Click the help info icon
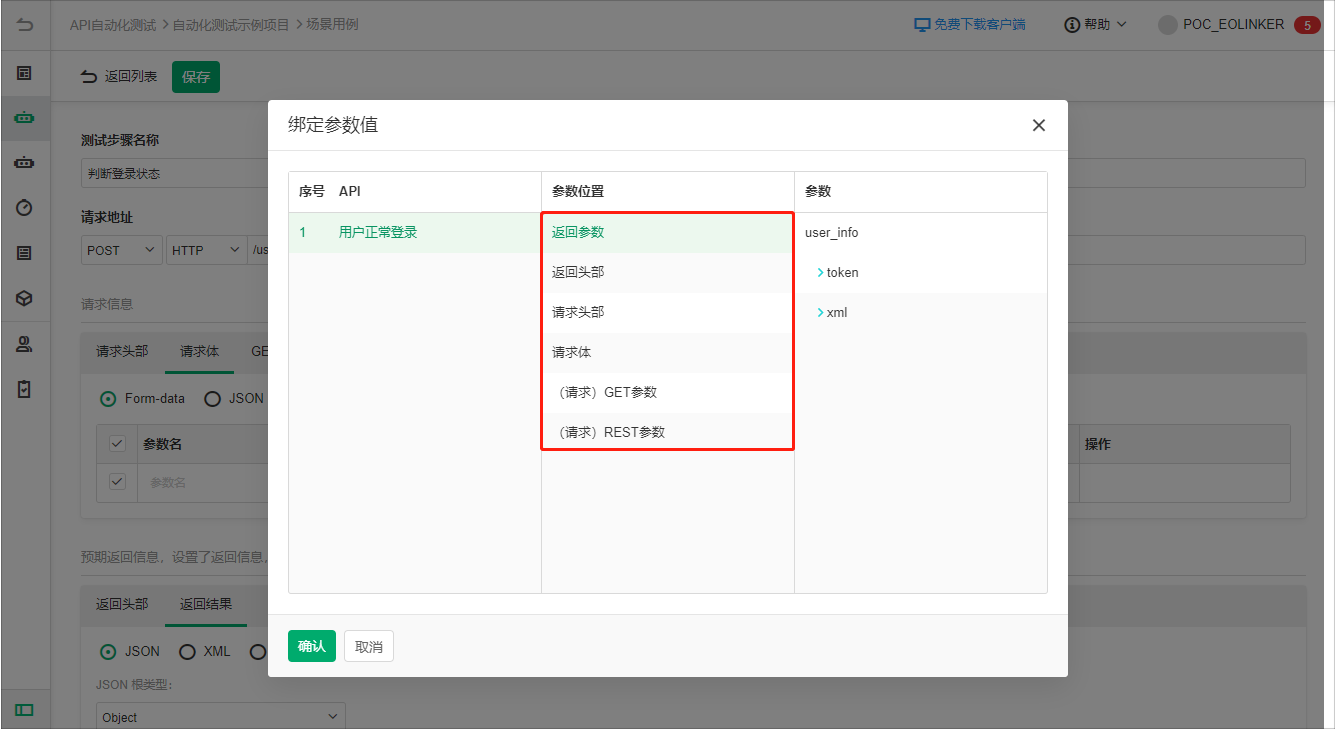 [x=1072, y=24]
